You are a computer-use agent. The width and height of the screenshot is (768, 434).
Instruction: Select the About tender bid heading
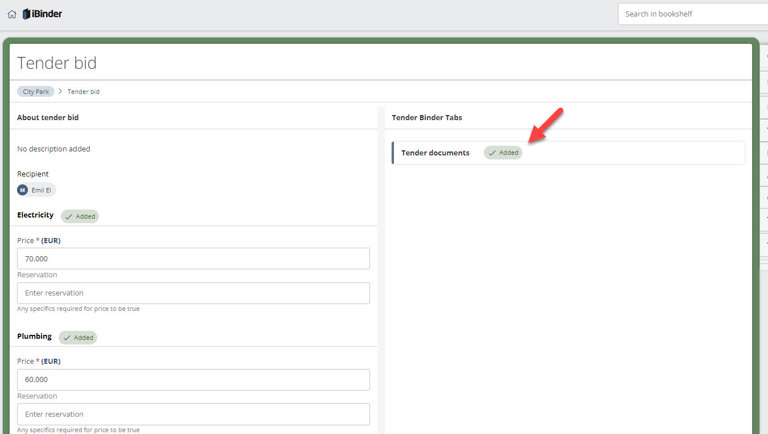(48, 118)
